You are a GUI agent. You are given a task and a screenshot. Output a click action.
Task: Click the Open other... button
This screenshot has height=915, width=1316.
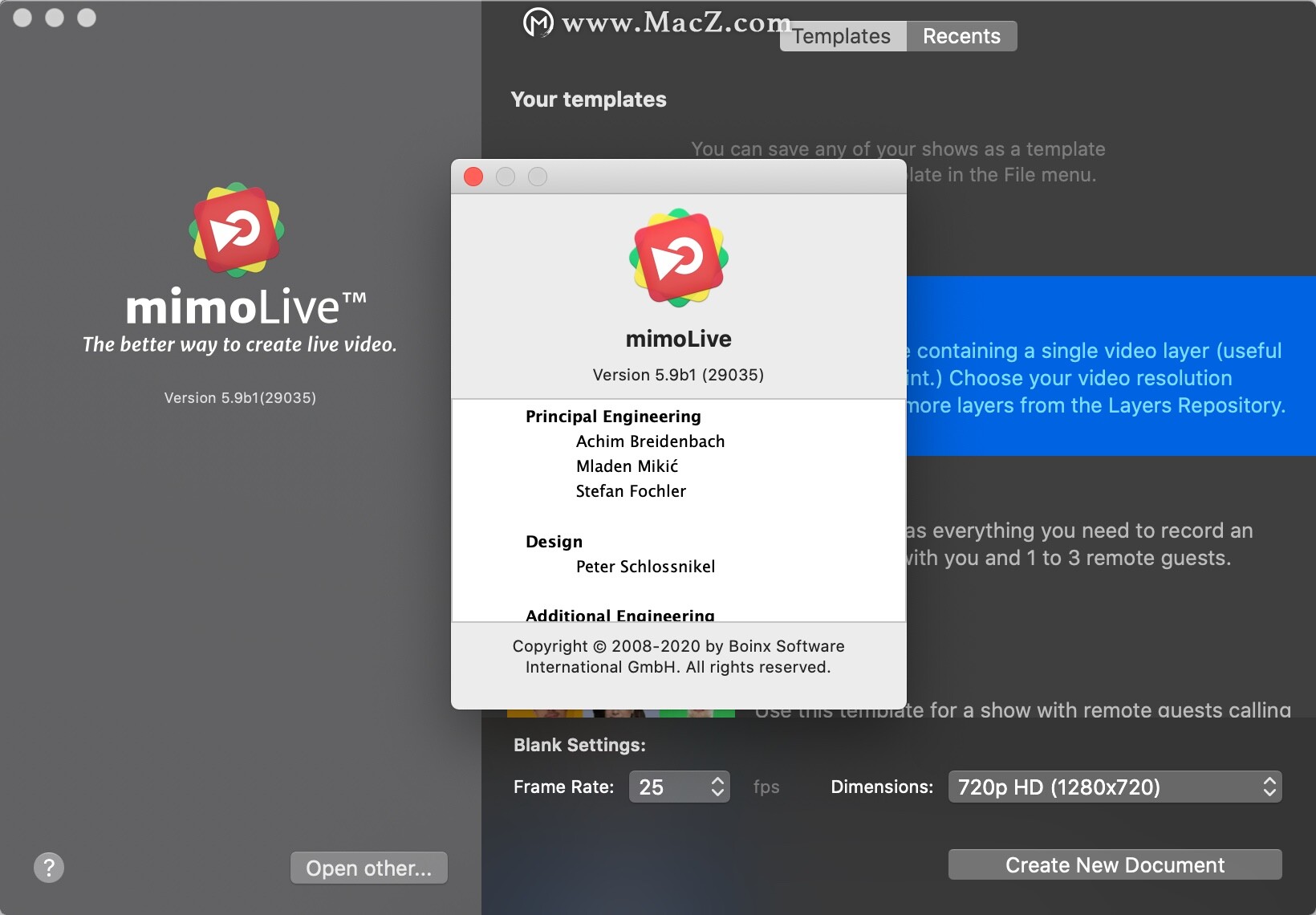(369, 868)
